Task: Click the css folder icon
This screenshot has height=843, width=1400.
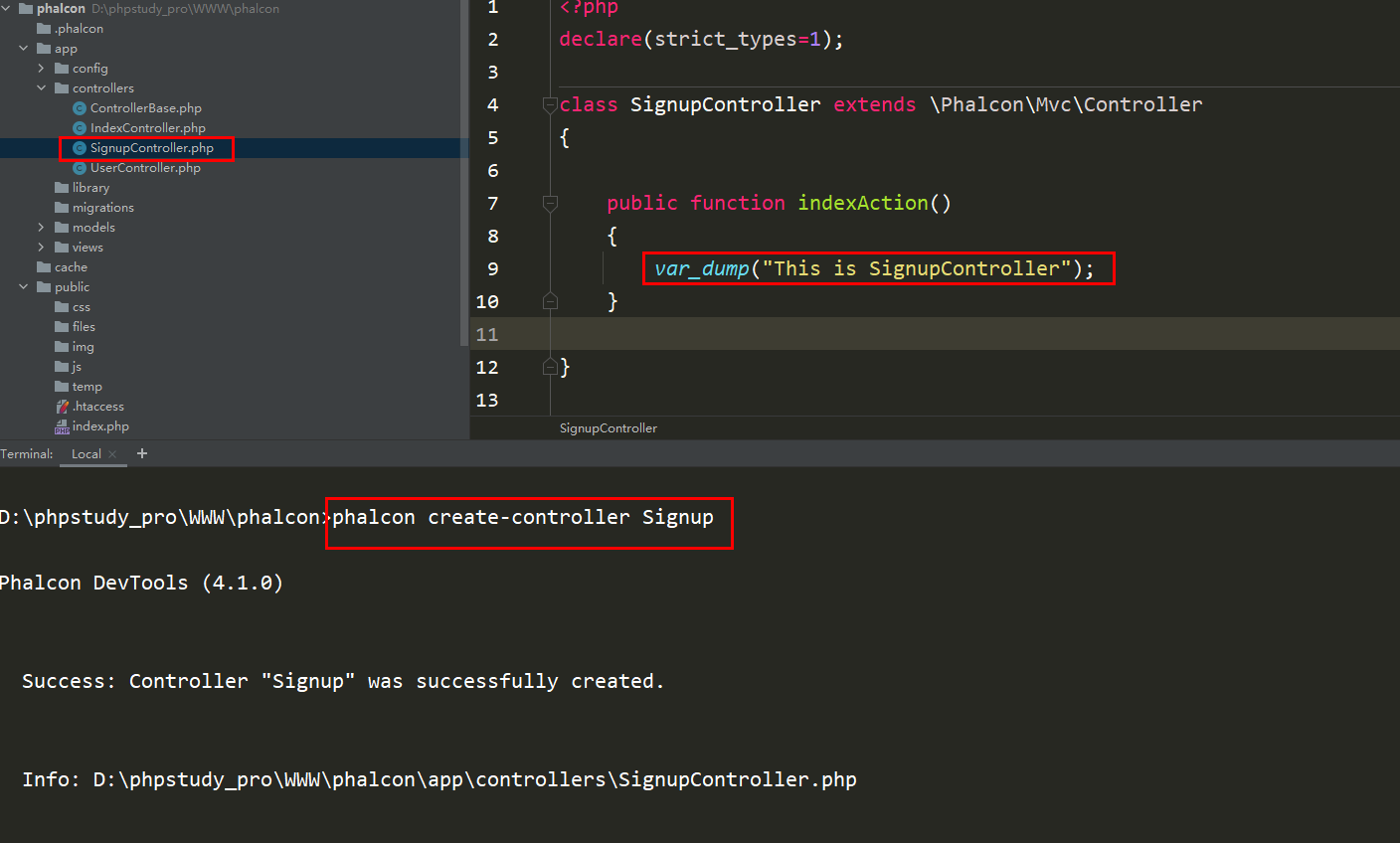Action: coord(62,307)
